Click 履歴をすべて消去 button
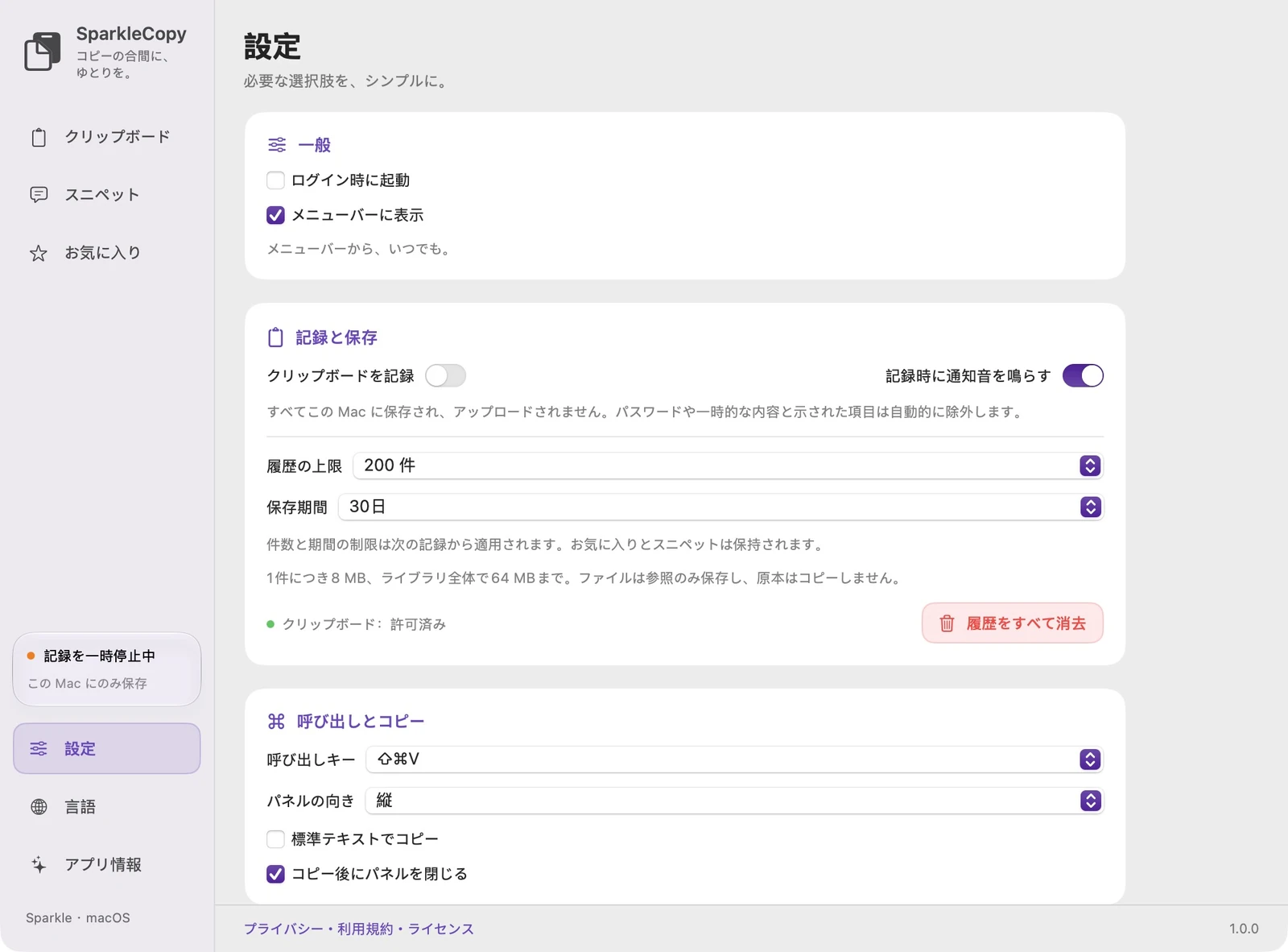The image size is (1288, 952). pyautogui.click(x=1013, y=623)
